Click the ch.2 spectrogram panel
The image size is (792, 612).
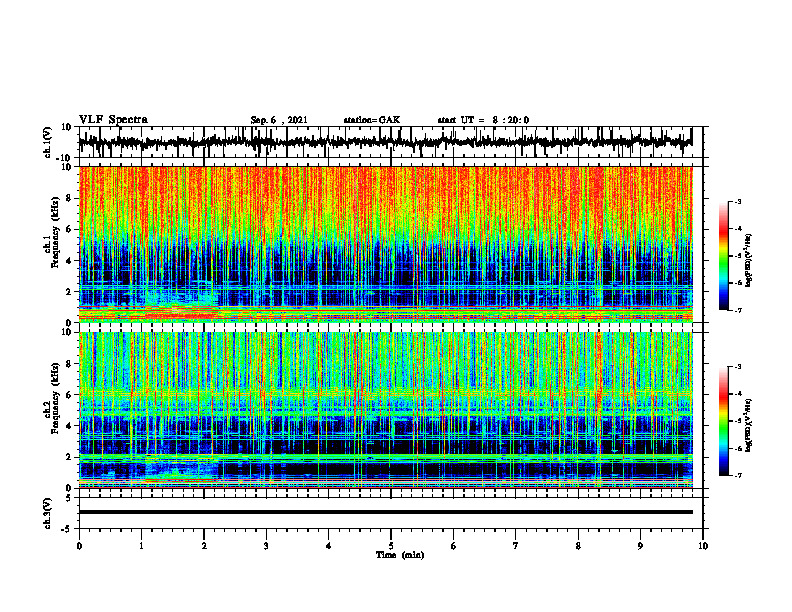pos(386,410)
